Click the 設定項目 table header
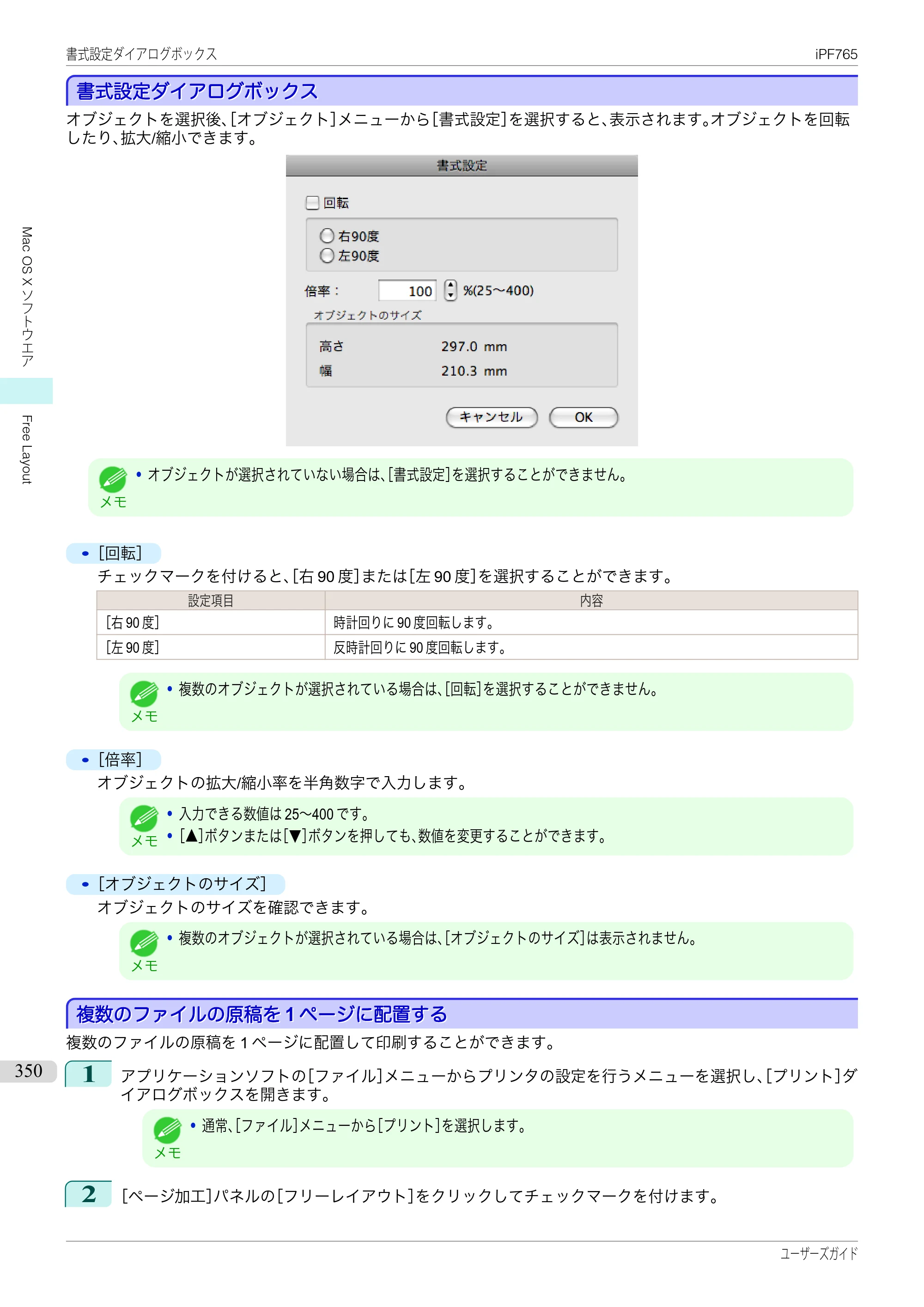 pyautogui.click(x=211, y=601)
